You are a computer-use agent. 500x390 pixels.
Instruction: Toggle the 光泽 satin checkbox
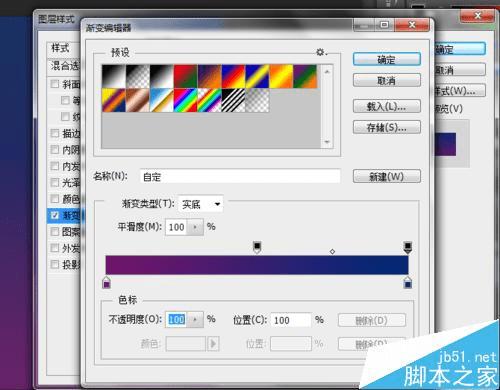(x=55, y=182)
